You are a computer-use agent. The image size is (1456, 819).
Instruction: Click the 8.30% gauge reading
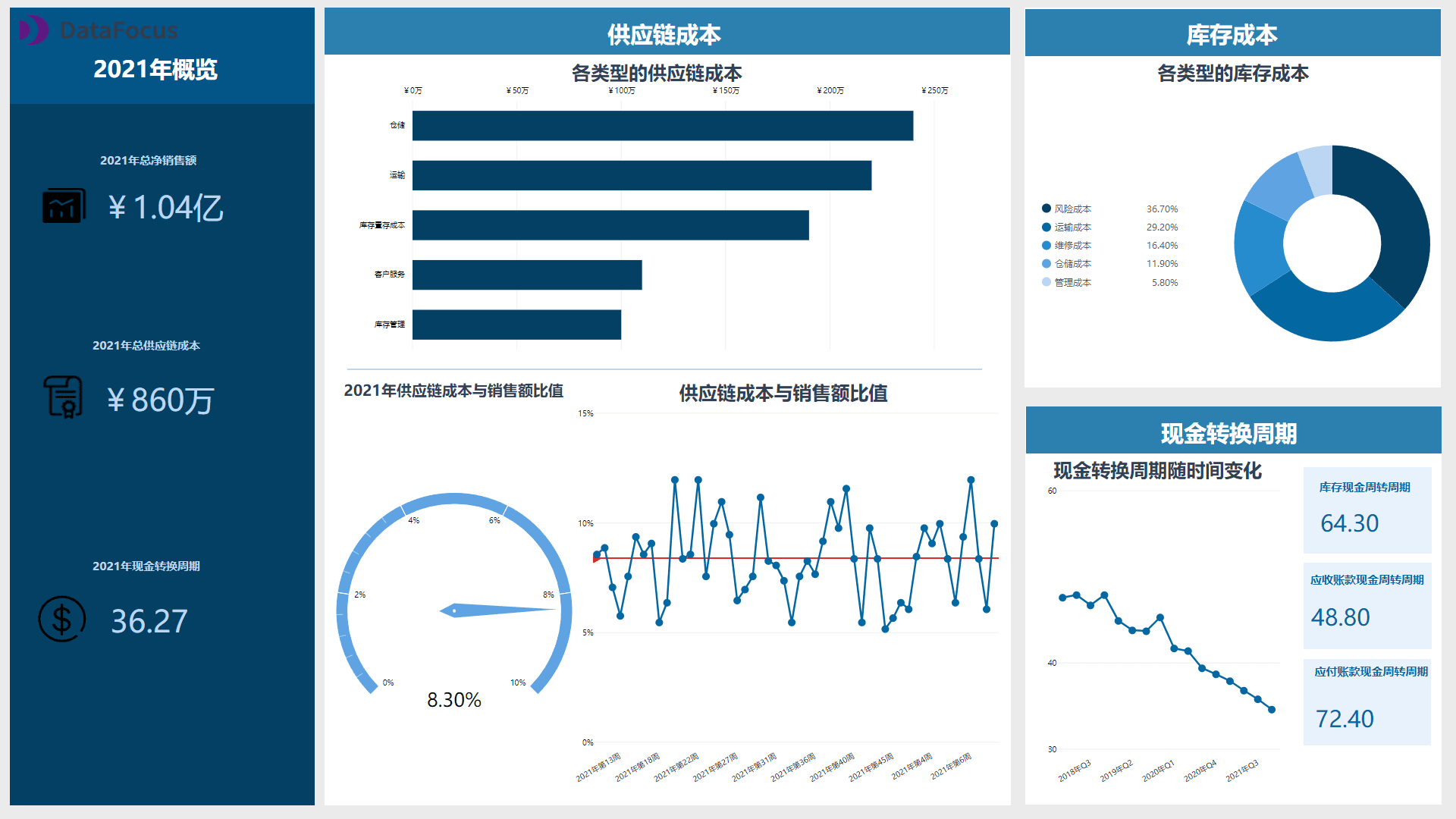pos(454,699)
